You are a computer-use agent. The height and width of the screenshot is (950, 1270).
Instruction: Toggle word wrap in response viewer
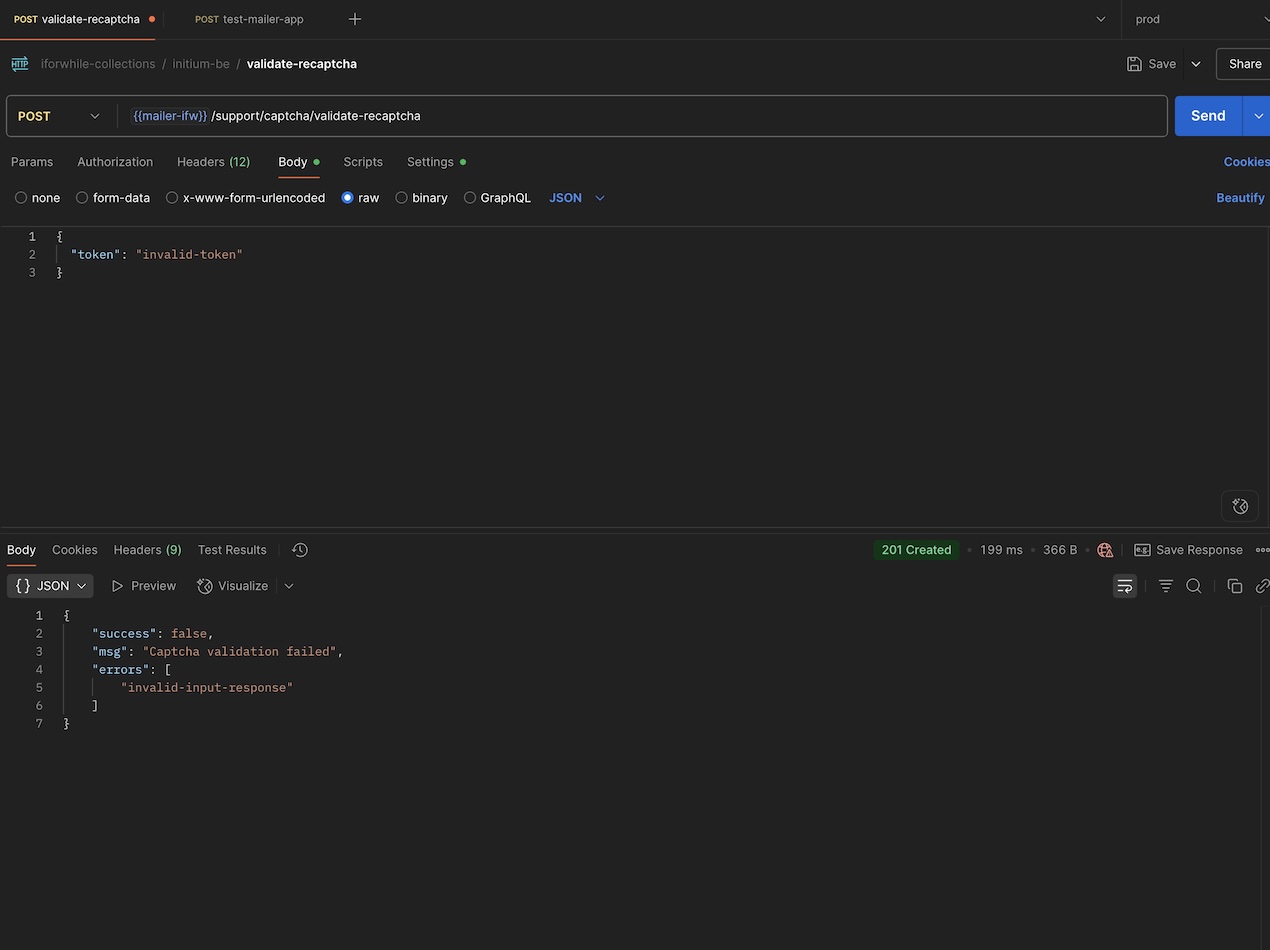1125,586
